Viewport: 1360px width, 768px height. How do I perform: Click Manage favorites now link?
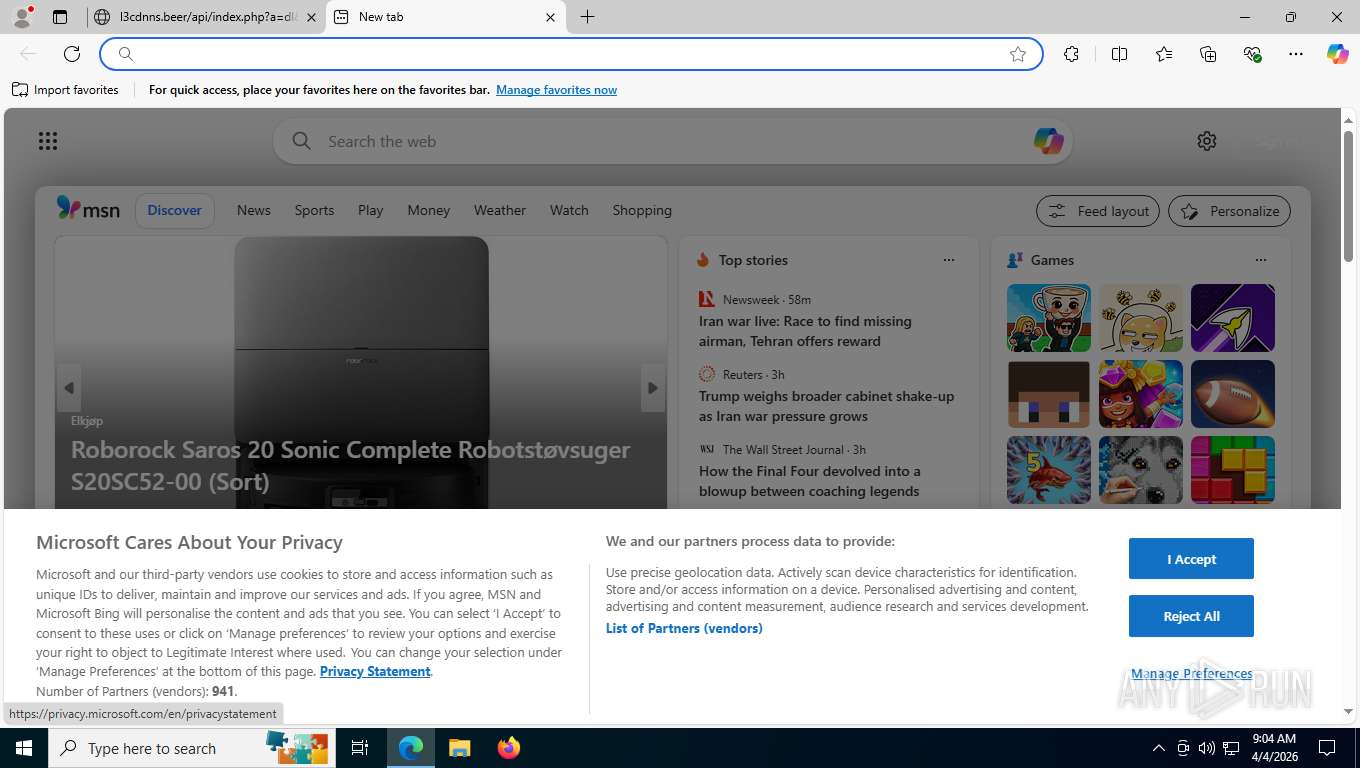[556, 90]
